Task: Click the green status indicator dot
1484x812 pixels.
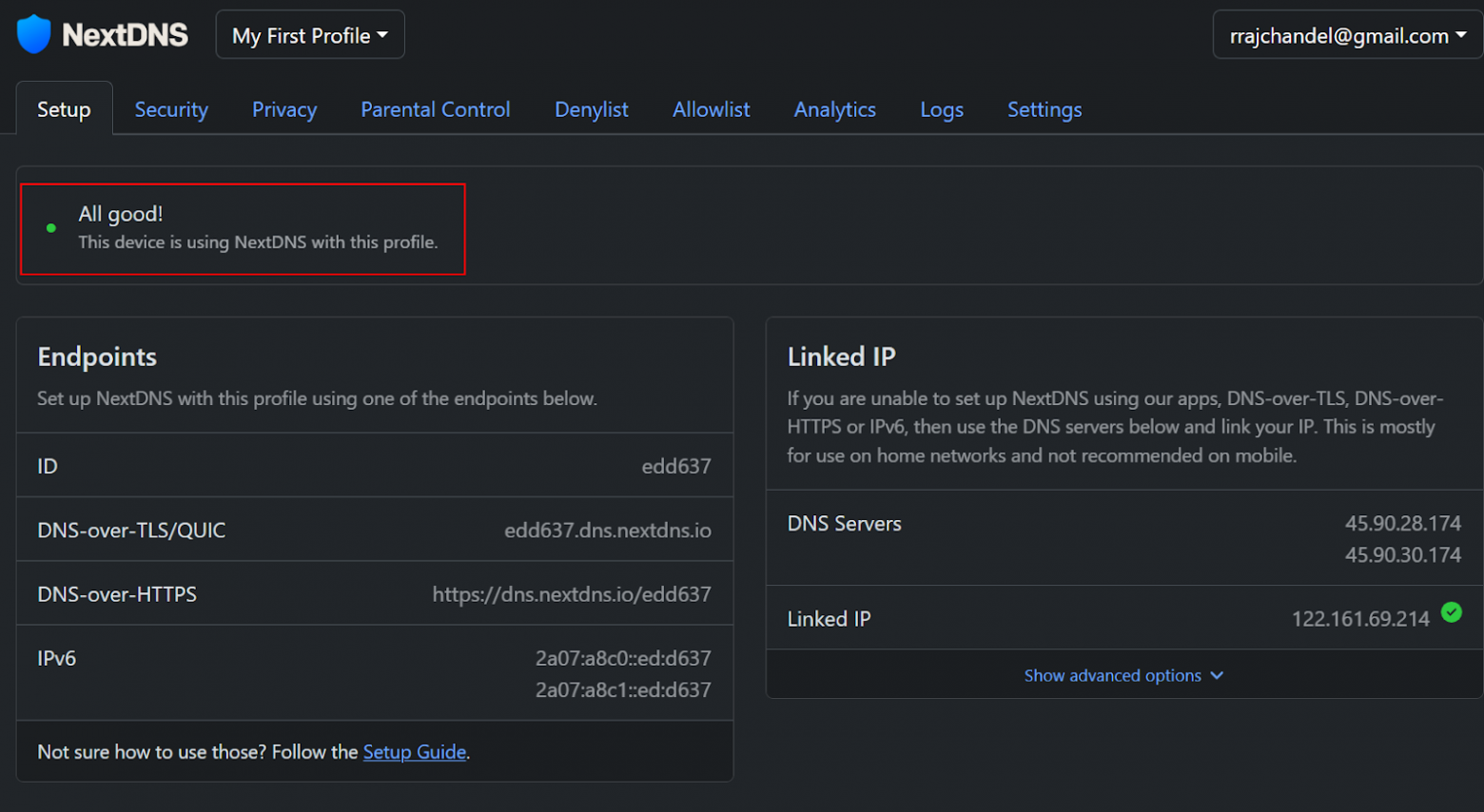Action: tap(50, 228)
